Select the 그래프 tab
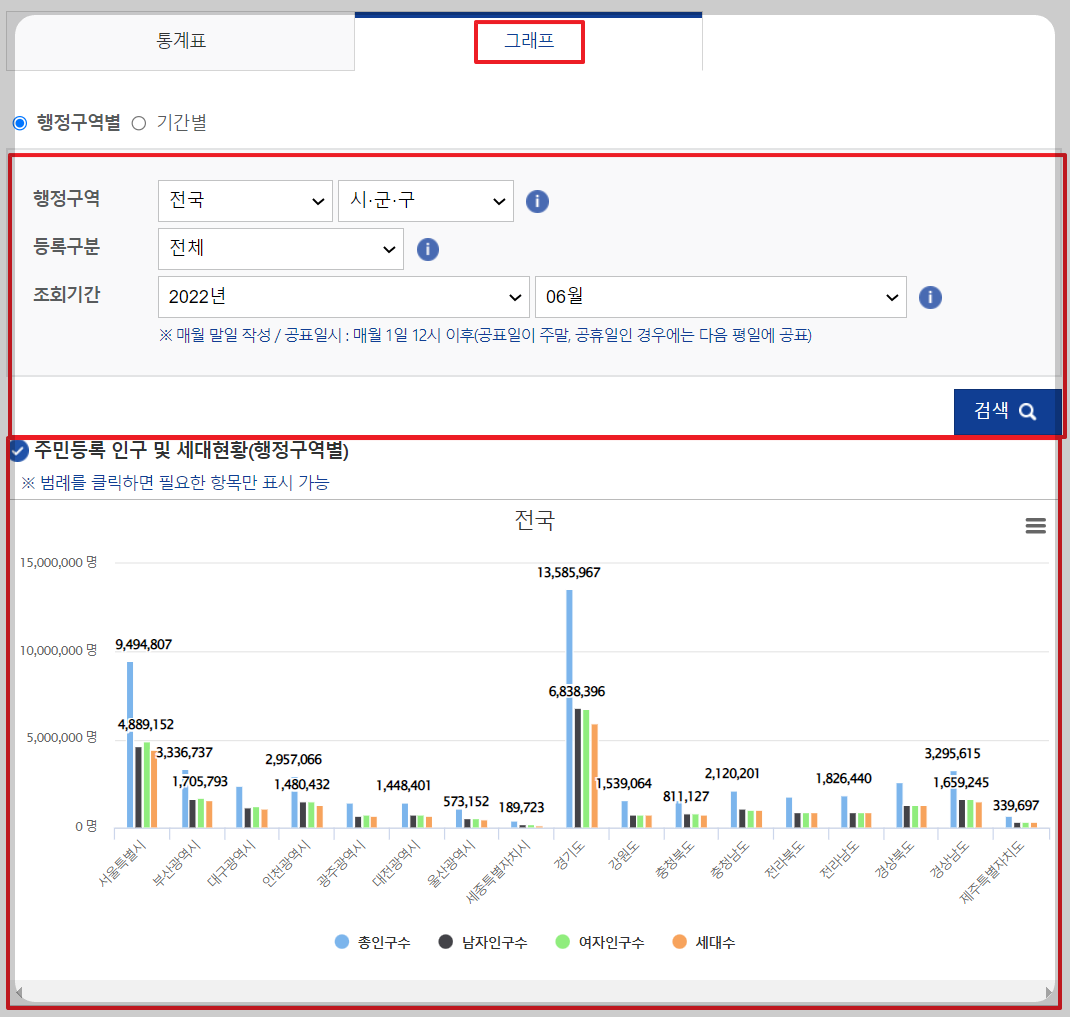This screenshot has width=1070, height=1017. tap(529, 42)
